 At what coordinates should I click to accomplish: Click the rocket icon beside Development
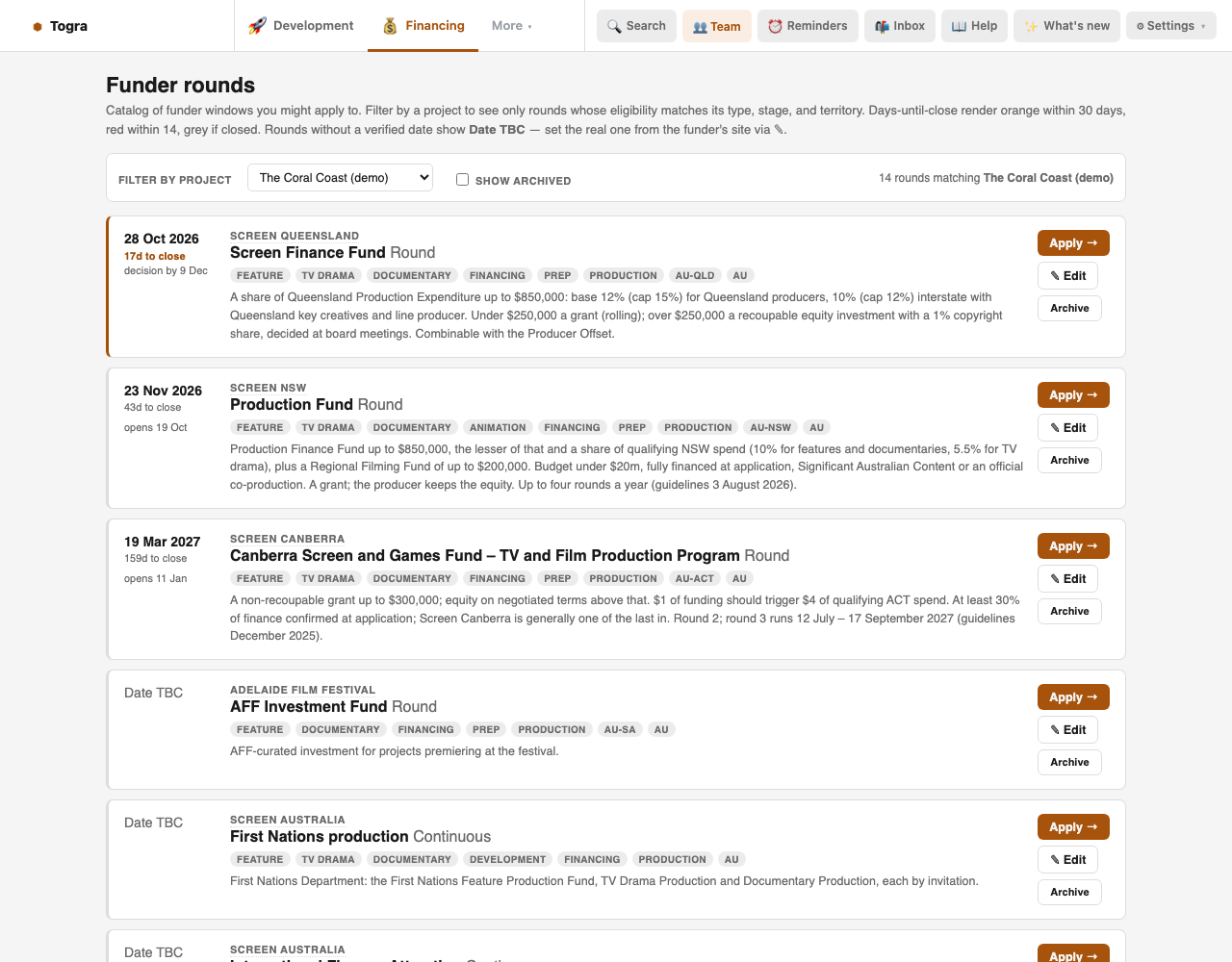257,26
